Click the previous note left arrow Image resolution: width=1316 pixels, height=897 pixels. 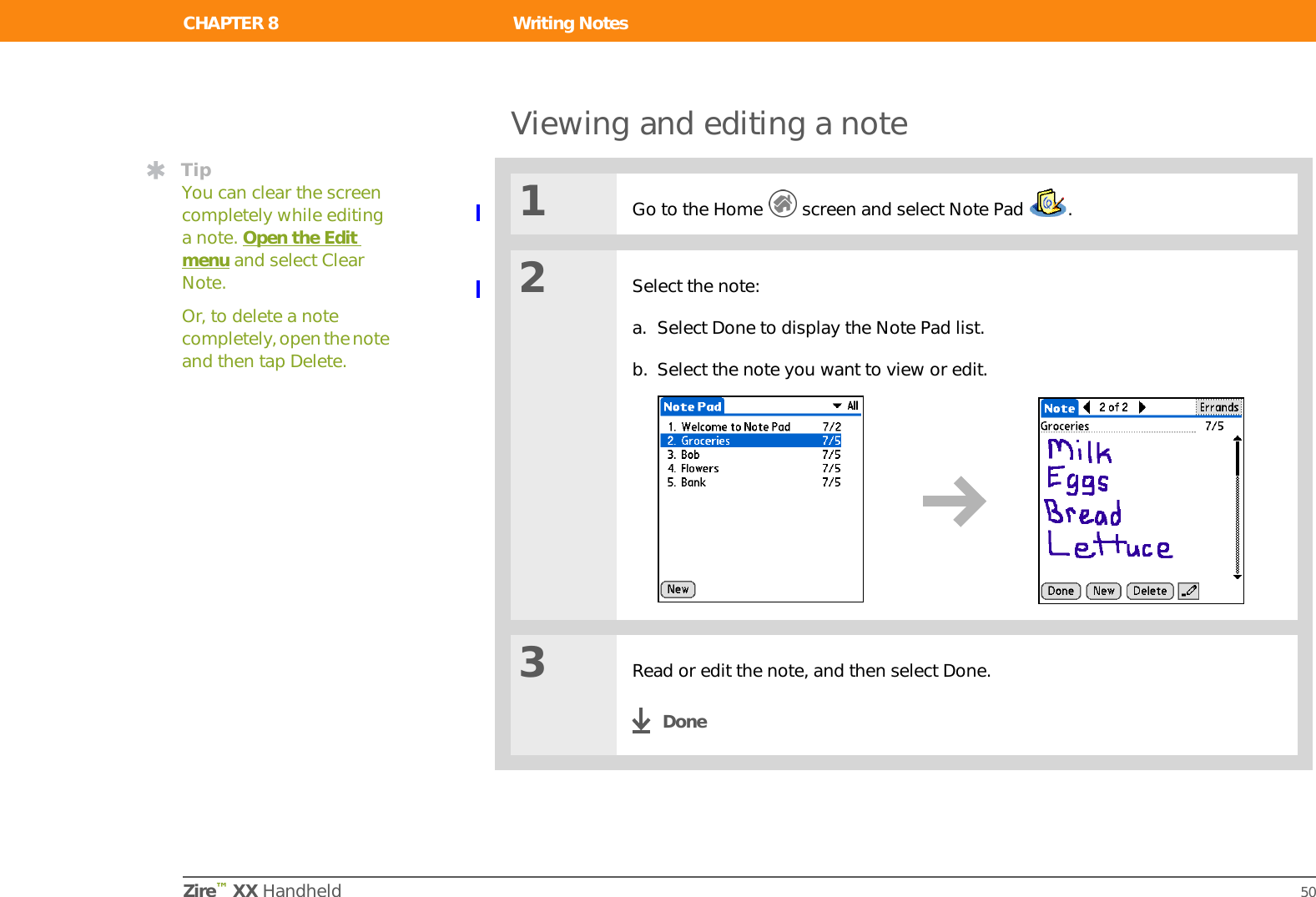click(x=1087, y=407)
